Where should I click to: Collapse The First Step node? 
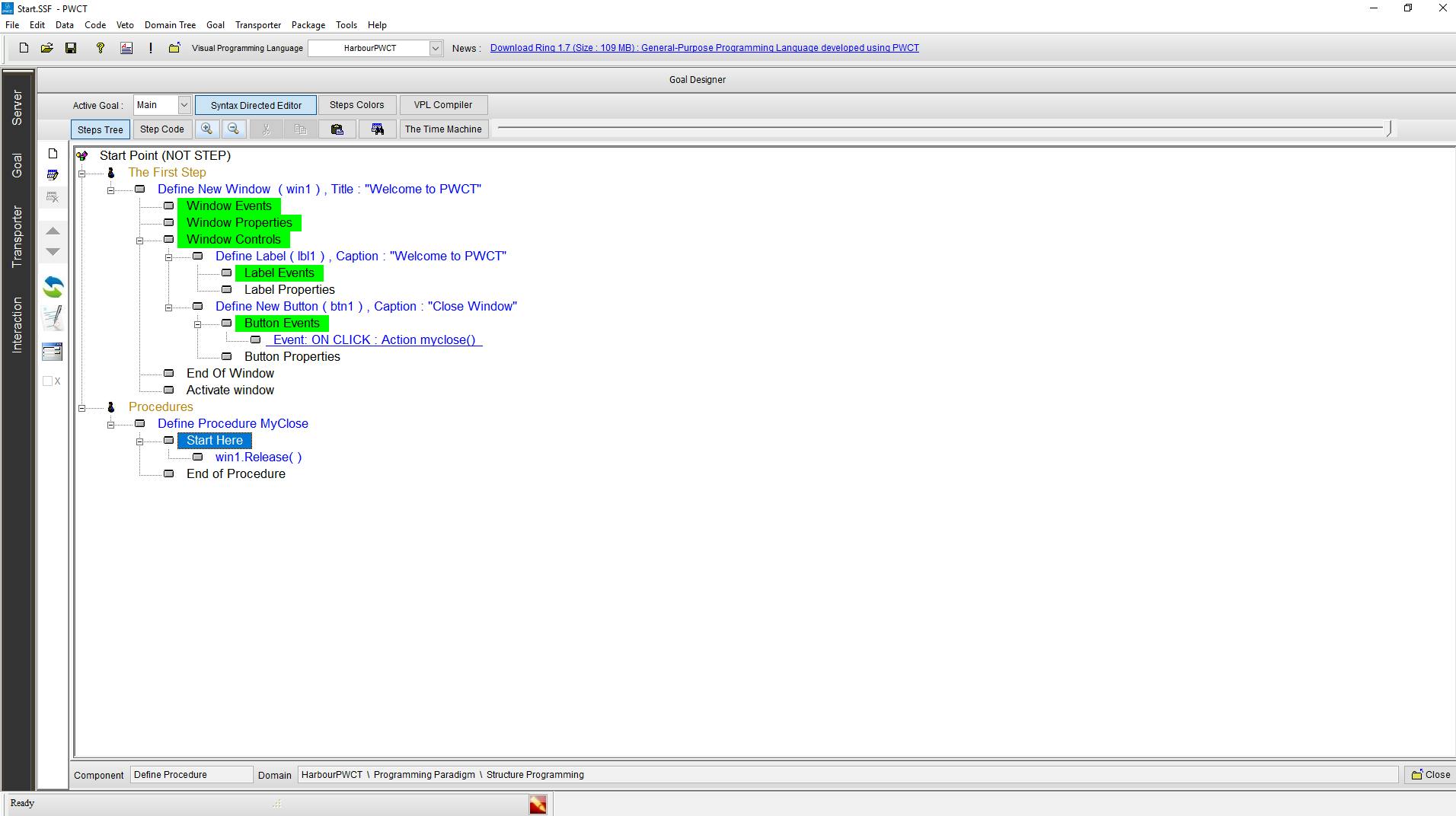(x=82, y=174)
